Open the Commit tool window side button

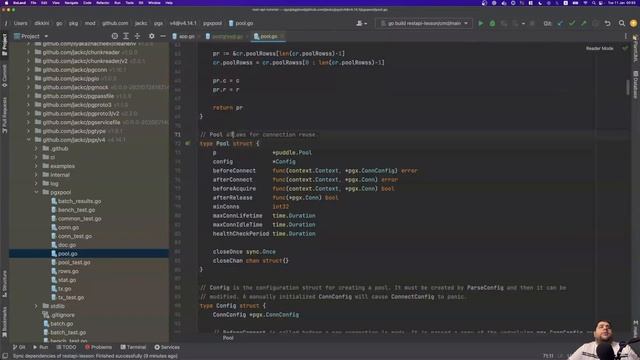click(4, 76)
